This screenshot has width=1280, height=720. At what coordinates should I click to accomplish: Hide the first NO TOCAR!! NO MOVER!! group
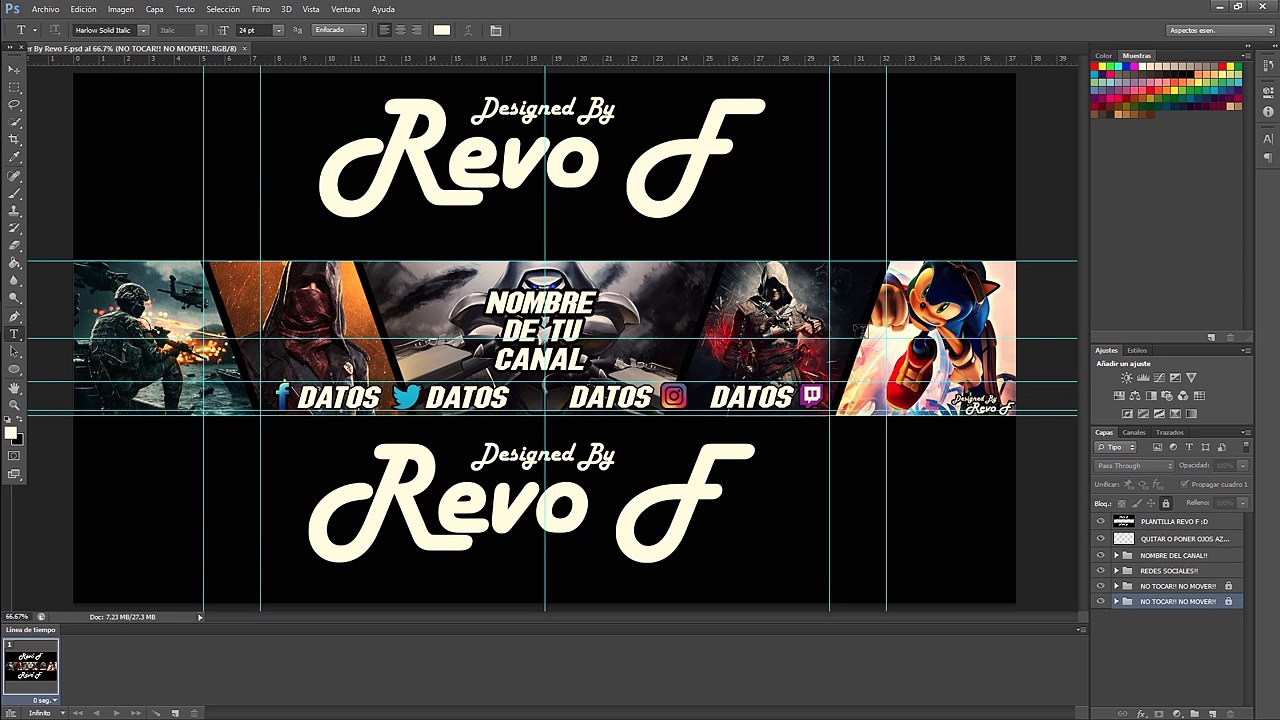(1101, 586)
